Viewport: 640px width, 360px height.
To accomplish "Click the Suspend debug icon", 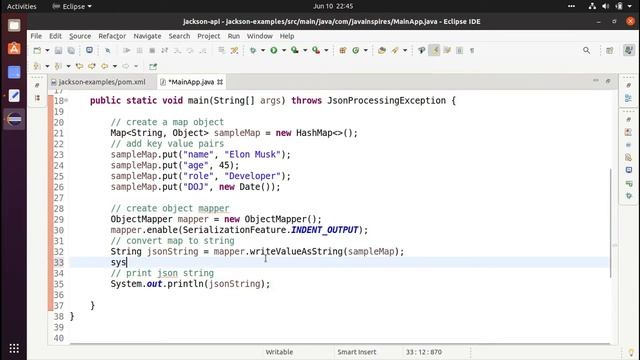I will click(139, 50).
